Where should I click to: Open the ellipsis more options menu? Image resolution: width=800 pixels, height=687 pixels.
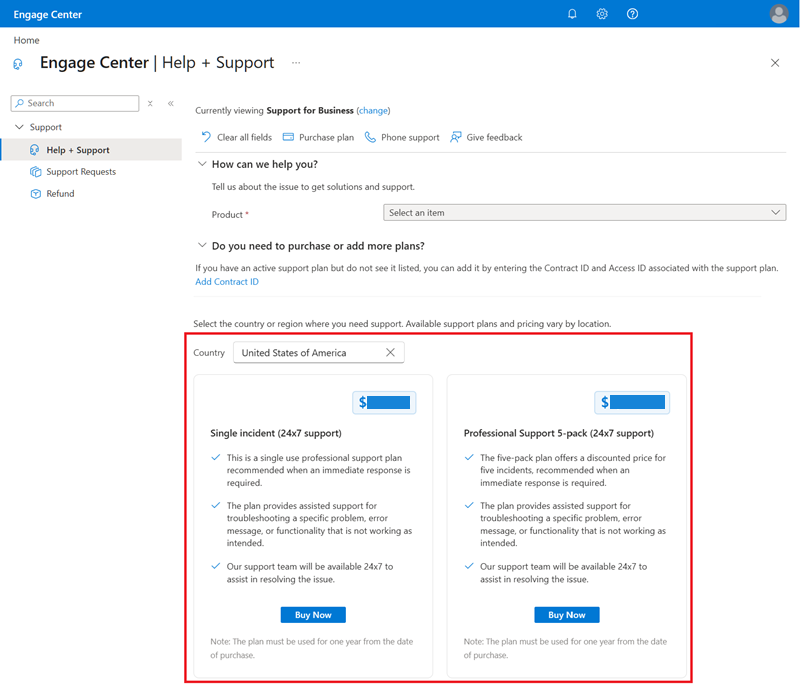[x=296, y=63]
